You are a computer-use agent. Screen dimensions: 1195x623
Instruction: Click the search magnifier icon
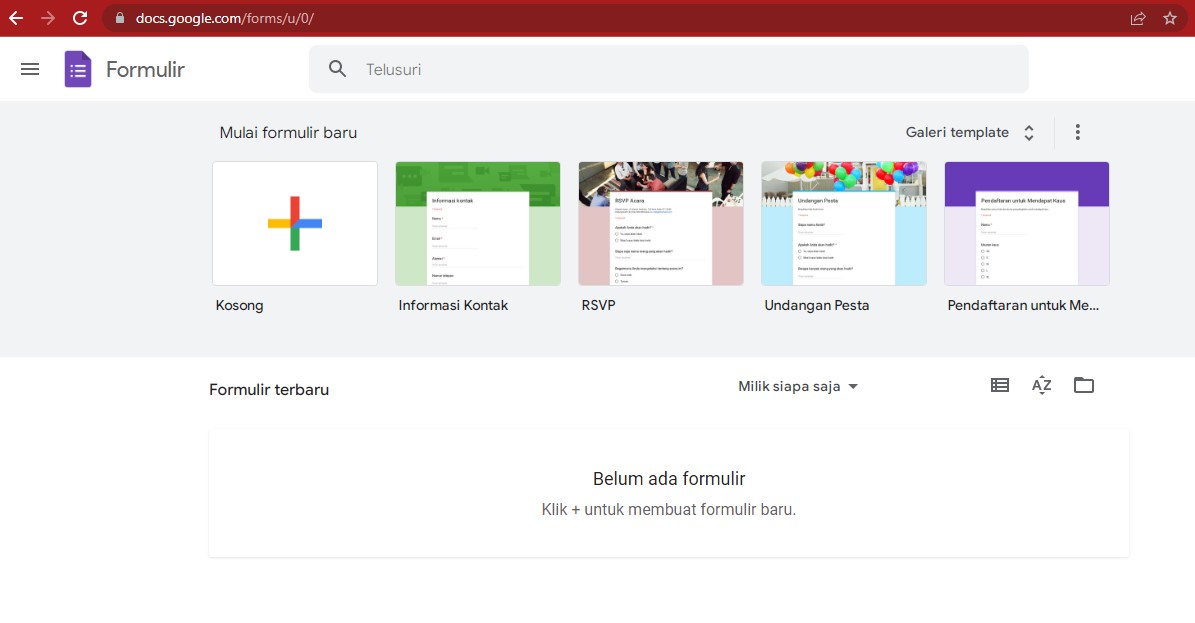[337, 68]
